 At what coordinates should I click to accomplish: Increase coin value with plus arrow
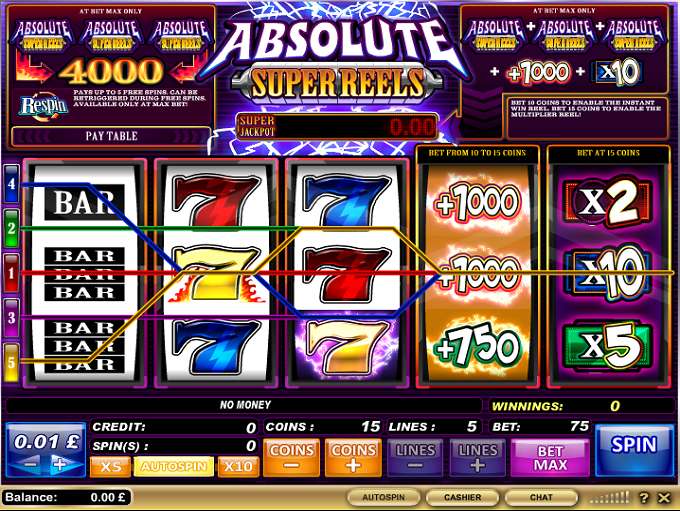coord(61,465)
